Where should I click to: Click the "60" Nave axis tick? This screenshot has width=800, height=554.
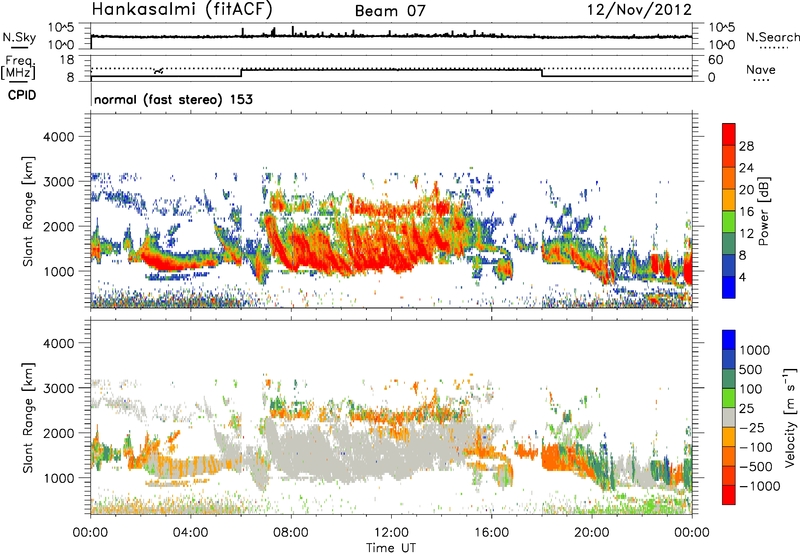point(715,60)
